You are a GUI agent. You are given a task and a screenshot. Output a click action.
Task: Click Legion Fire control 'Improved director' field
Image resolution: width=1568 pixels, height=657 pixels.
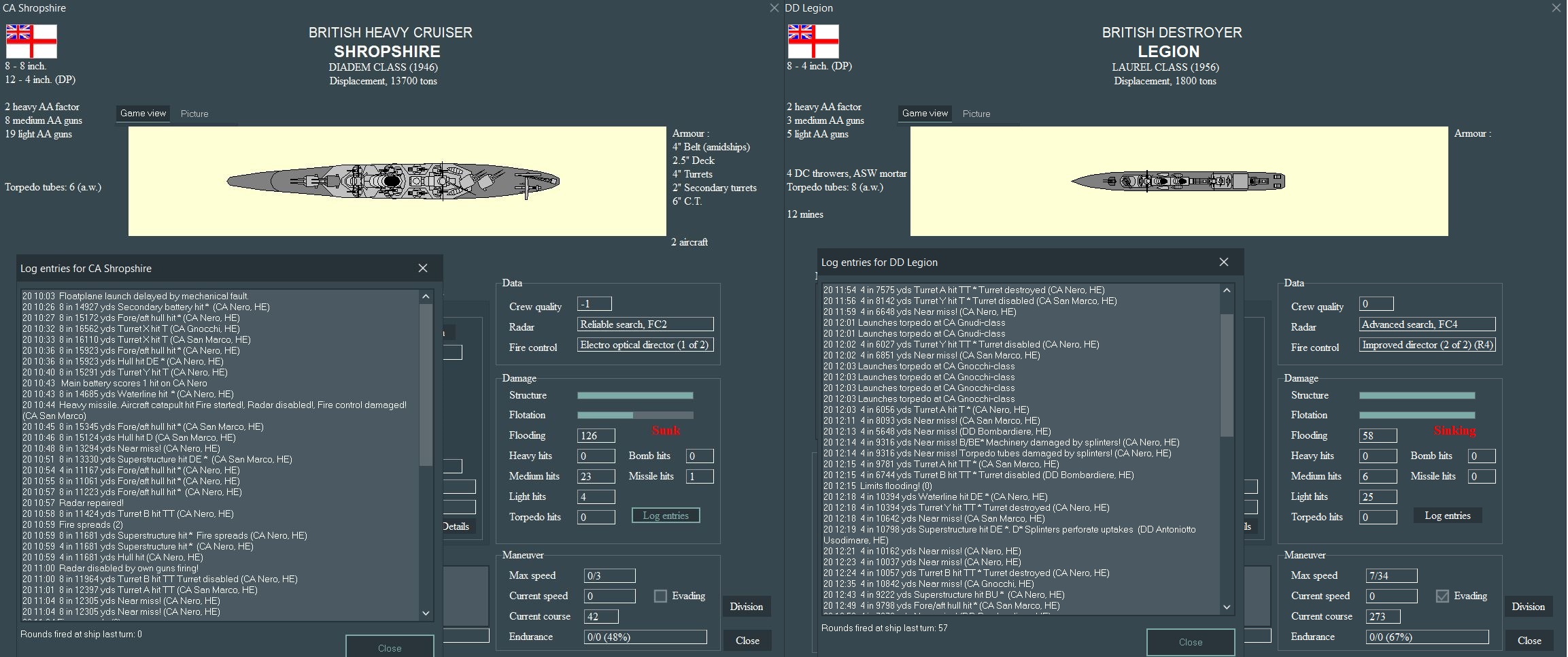pos(1427,345)
